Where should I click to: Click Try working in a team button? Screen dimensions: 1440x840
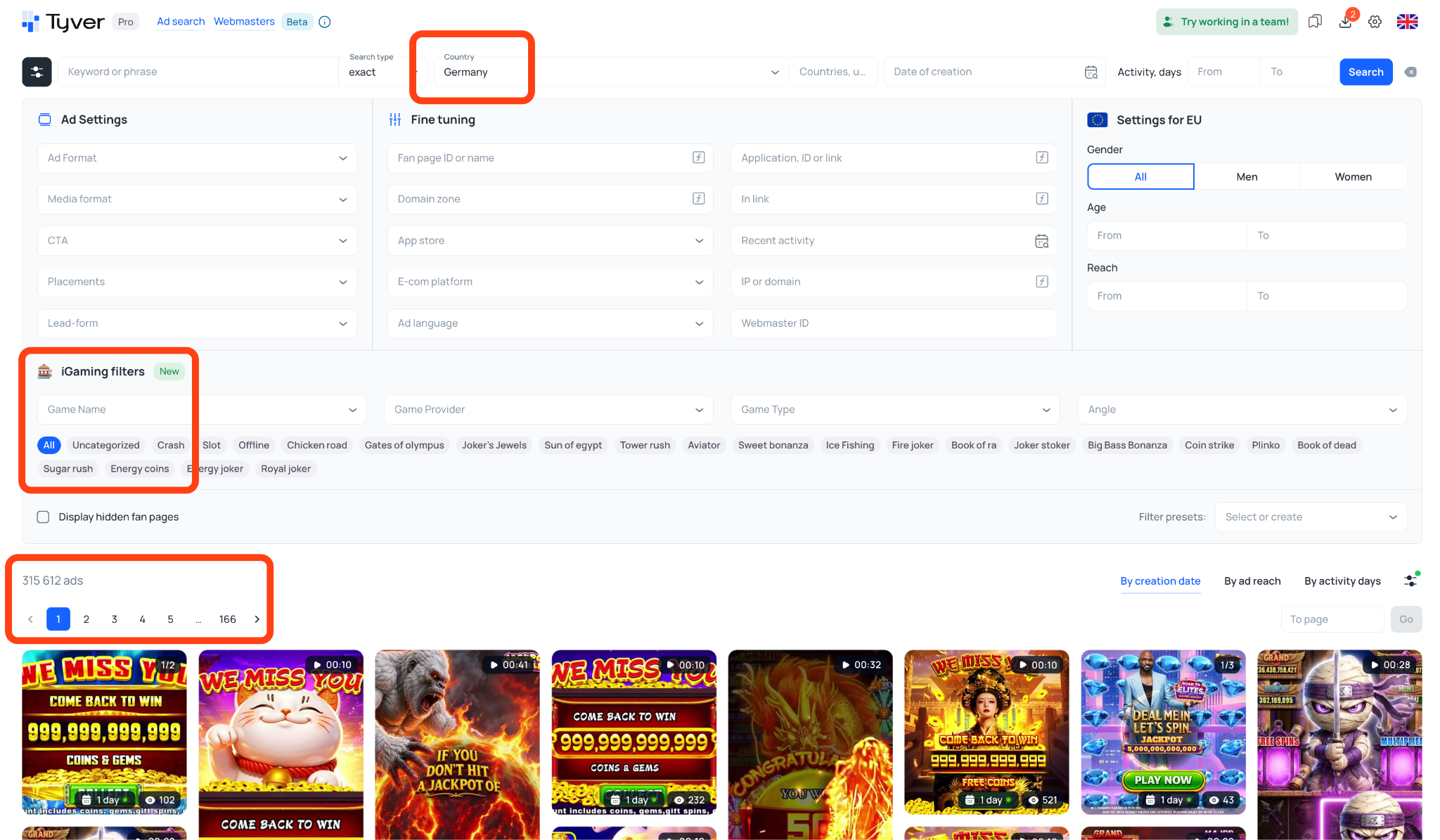click(x=1227, y=22)
